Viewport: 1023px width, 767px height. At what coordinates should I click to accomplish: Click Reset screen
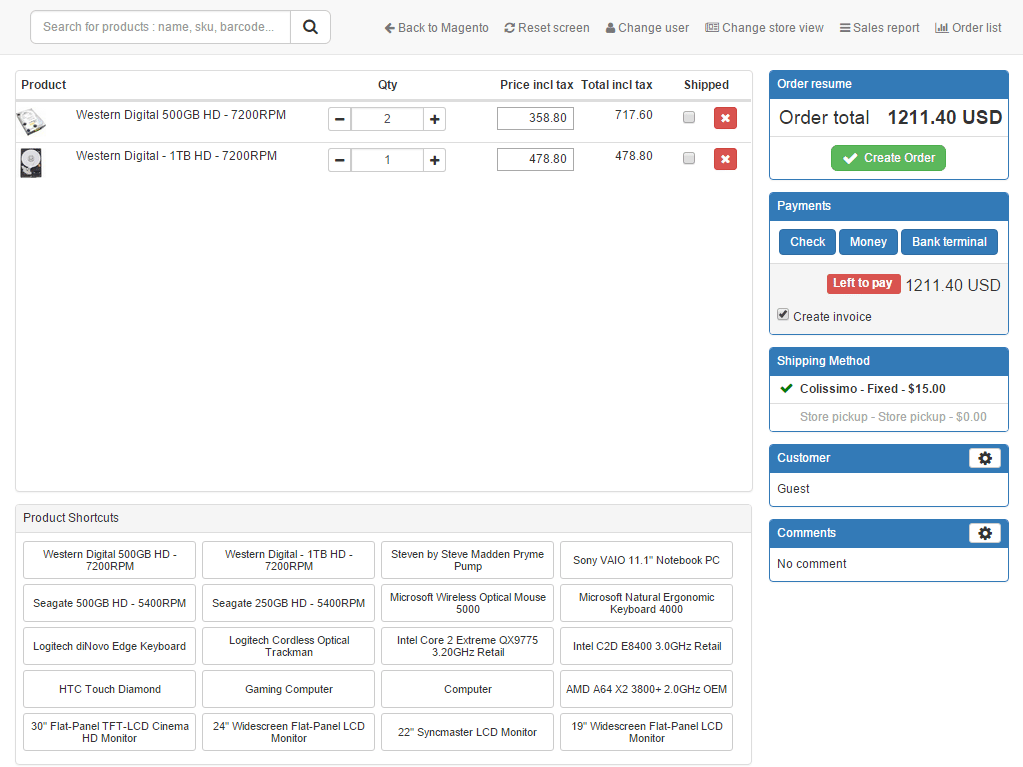click(x=547, y=27)
